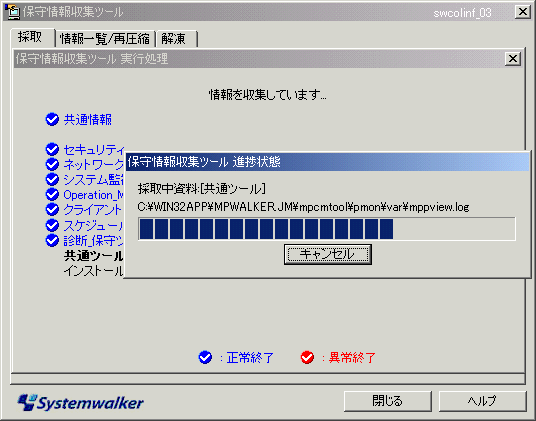Click the 進捗状態 dialog title bar
The image size is (536, 421).
(327, 161)
